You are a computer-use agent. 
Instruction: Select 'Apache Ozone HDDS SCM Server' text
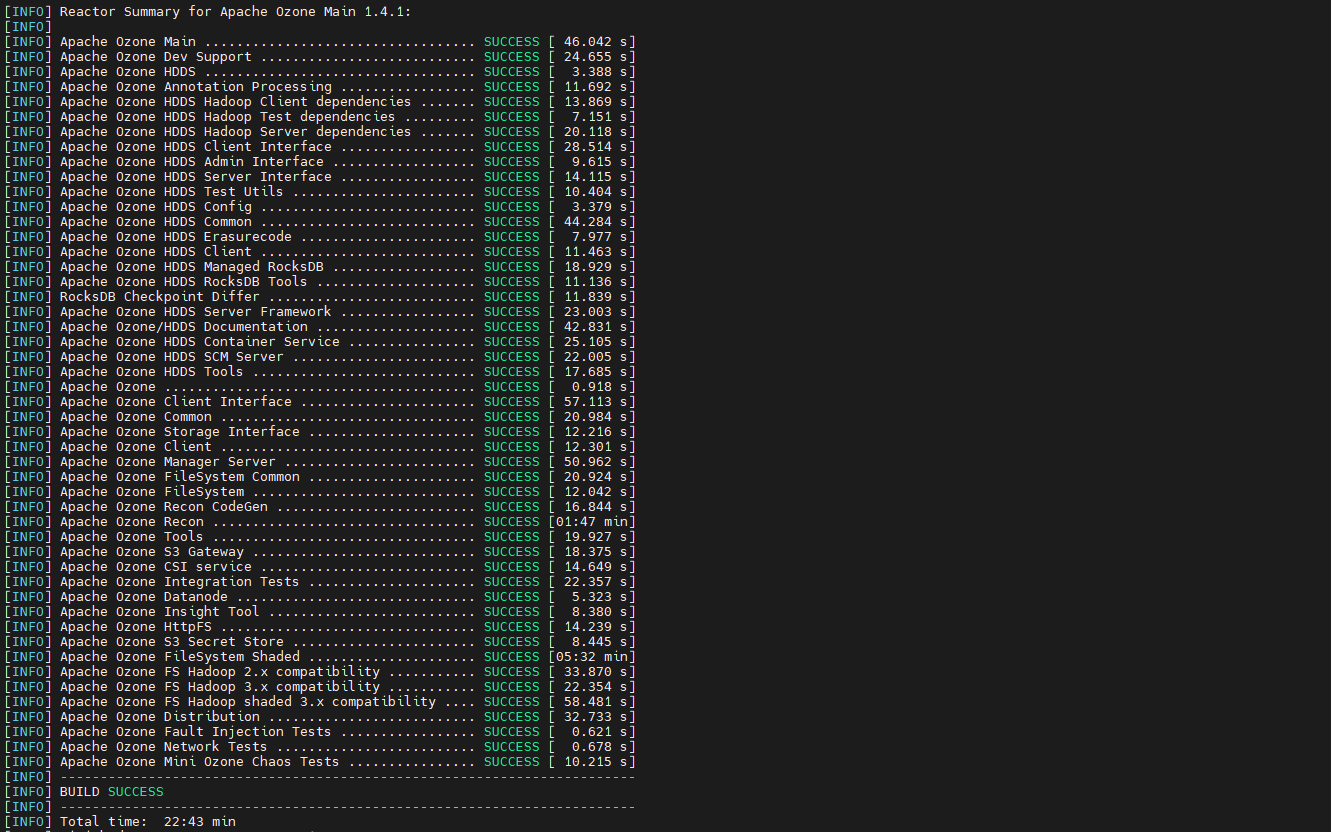pos(172,357)
